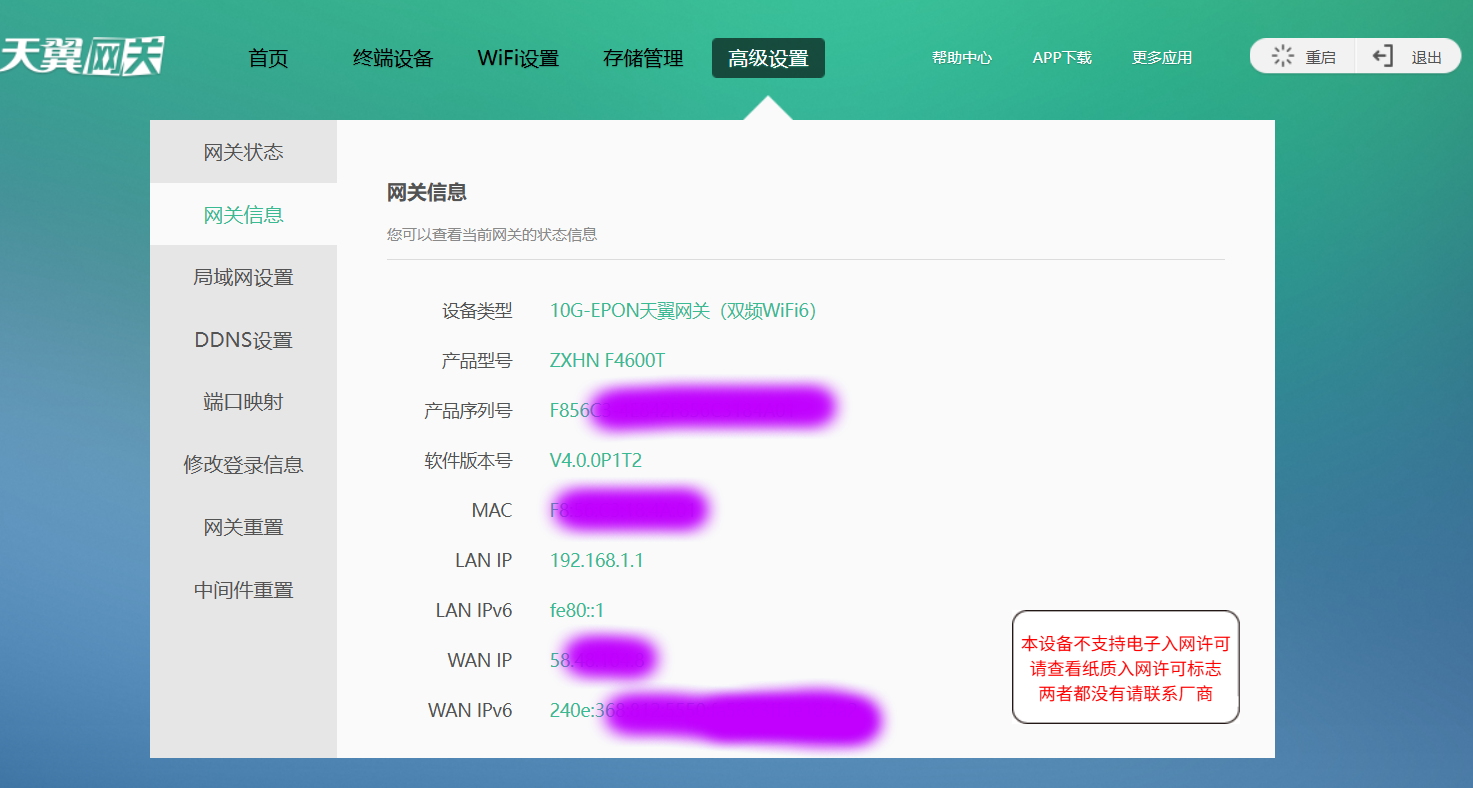Screen dimensions: 1473x788
Task: Click the WAN IP label
Action: (480, 661)
